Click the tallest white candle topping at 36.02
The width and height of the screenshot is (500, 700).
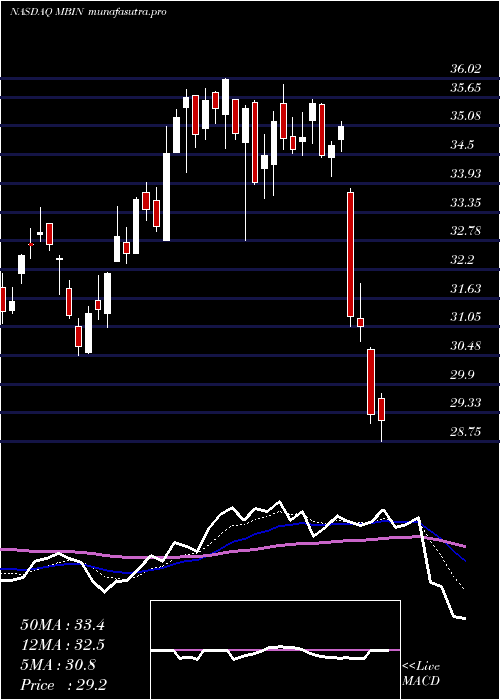[225, 97]
